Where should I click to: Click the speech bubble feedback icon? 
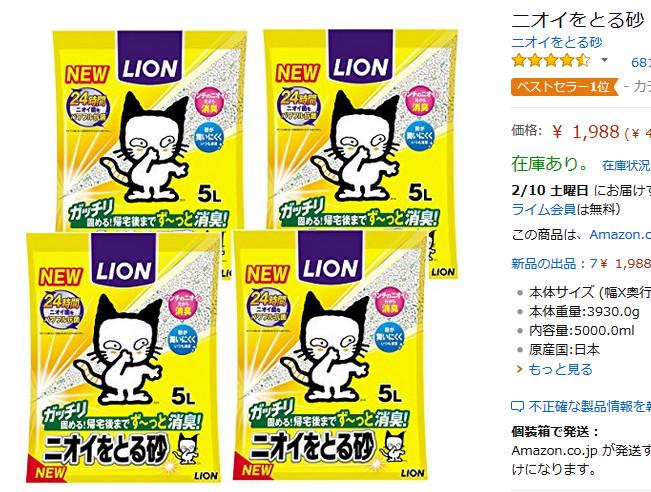click(x=517, y=406)
